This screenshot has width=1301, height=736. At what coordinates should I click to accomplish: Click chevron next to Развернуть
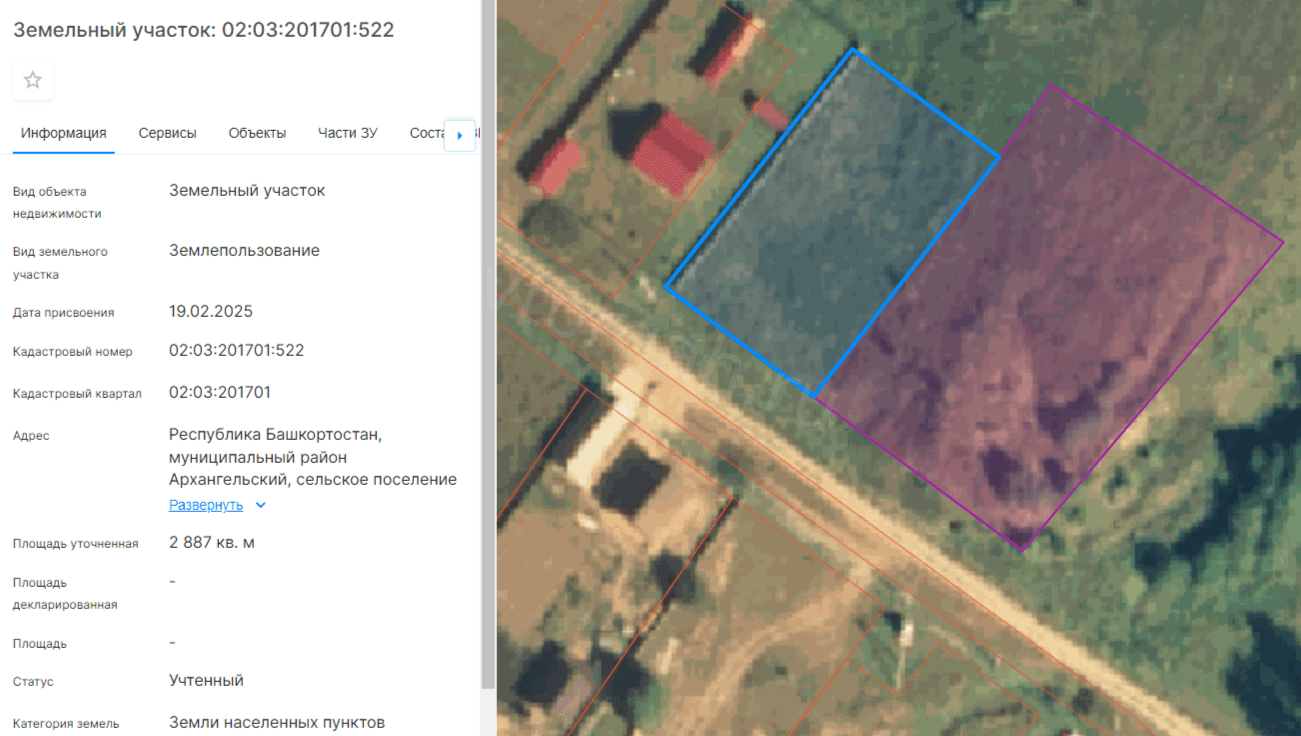tap(261, 505)
